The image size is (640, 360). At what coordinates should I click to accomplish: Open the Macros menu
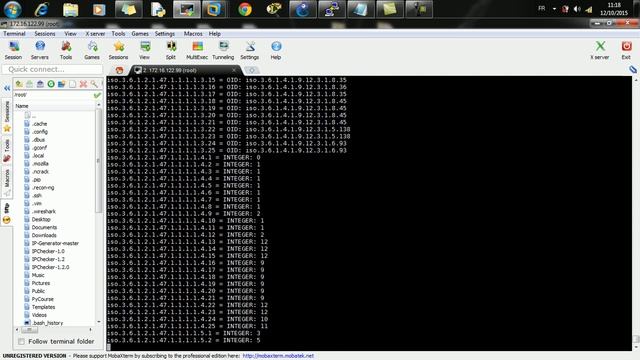[x=193, y=33]
